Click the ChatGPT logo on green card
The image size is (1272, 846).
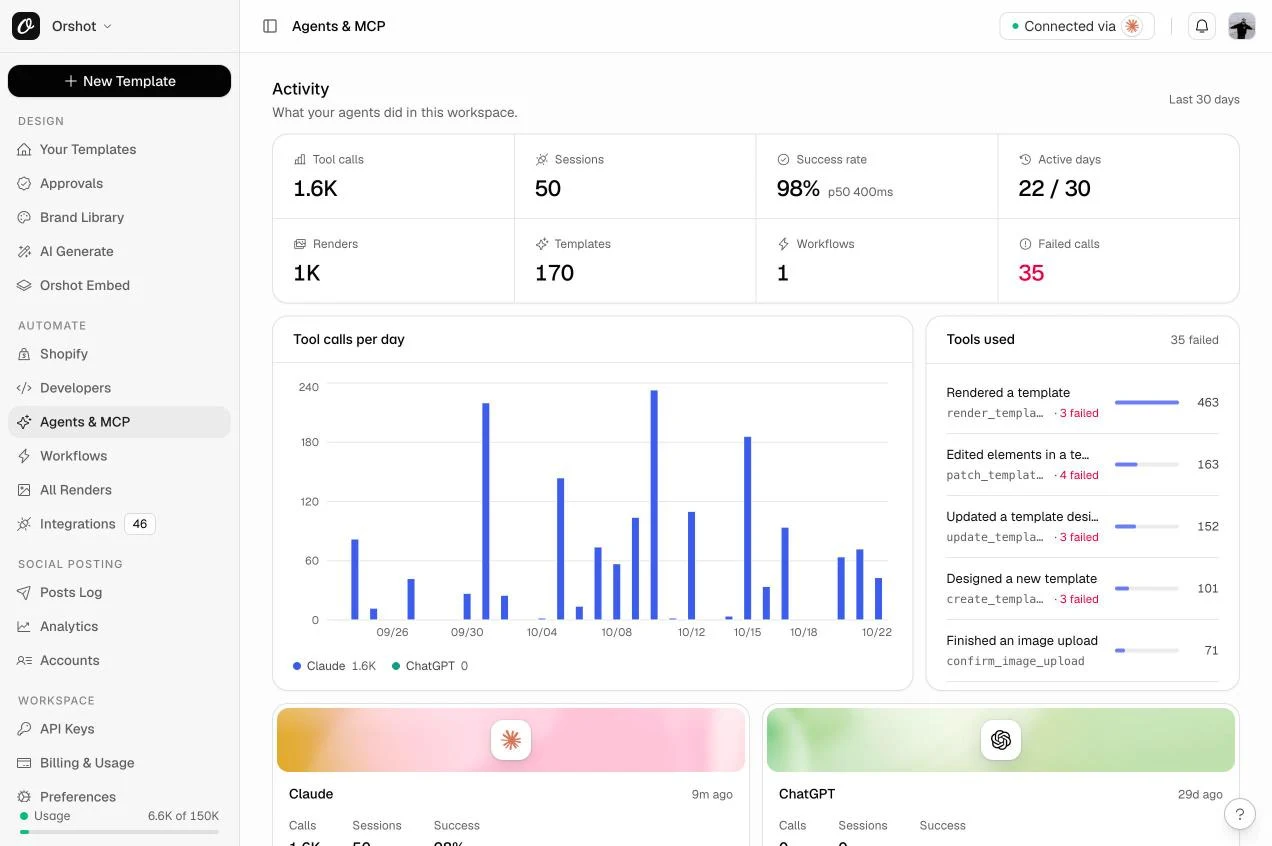coord(1001,740)
